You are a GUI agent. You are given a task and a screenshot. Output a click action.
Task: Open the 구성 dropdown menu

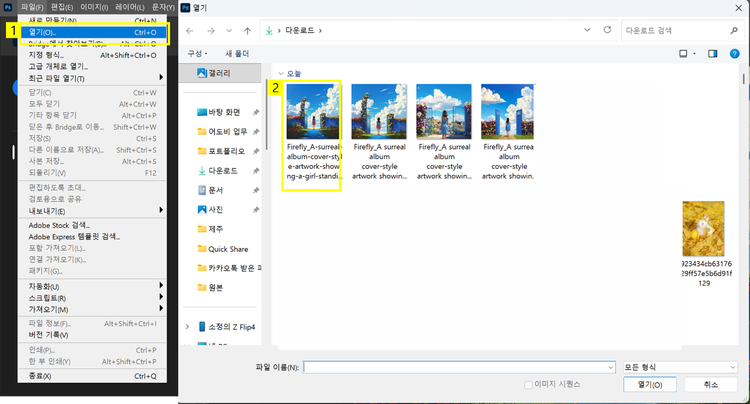click(197, 54)
